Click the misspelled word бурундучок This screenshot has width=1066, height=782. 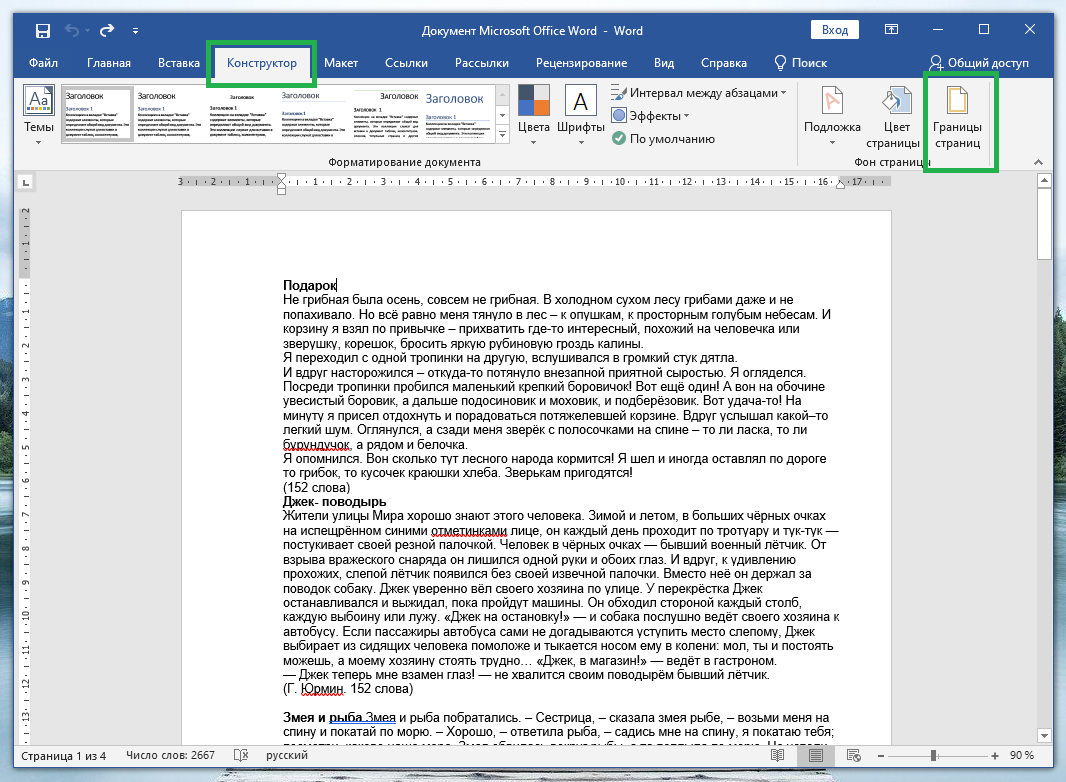(x=317, y=445)
